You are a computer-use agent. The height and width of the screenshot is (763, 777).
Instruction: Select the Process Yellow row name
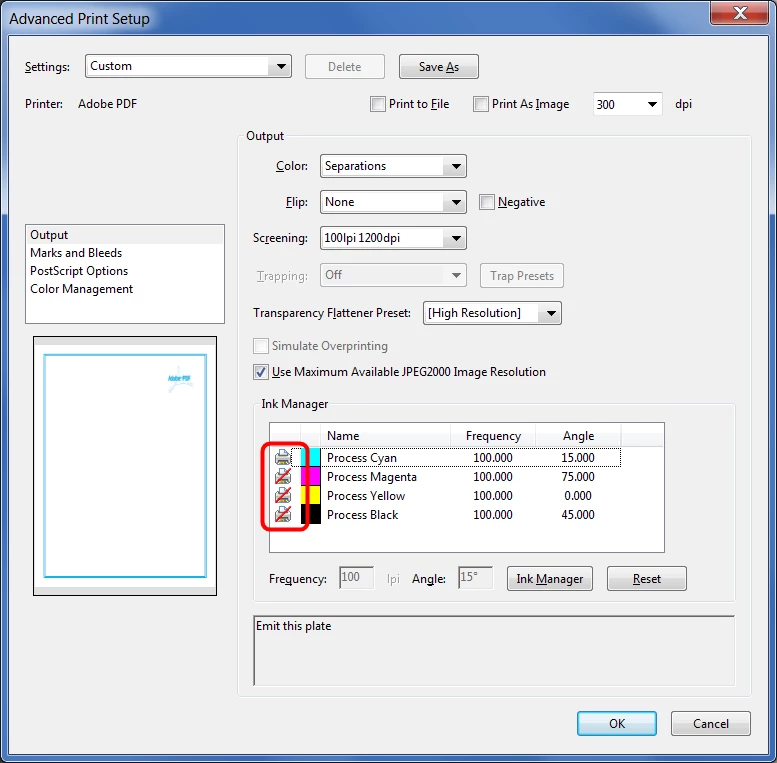pyautogui.click(x=366, y=495)
